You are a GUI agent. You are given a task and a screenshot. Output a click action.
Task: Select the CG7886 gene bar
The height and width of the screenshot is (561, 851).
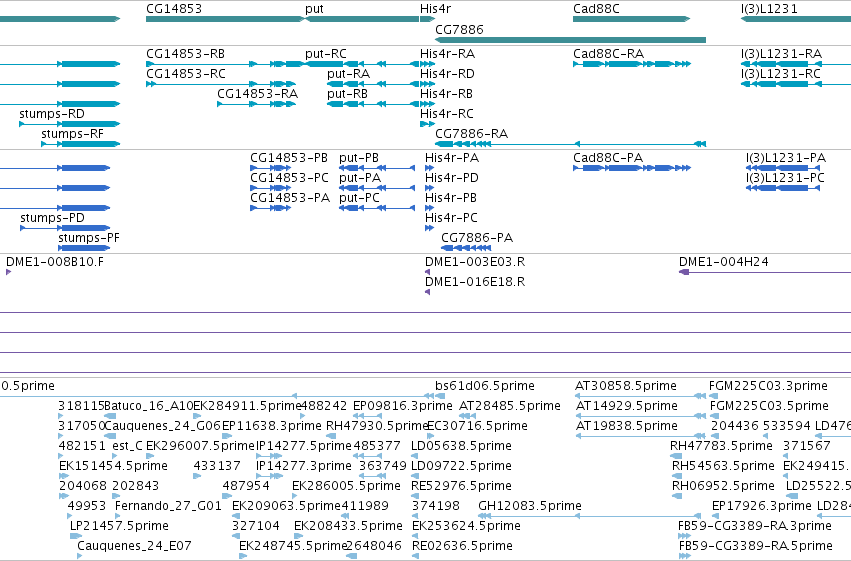pyautogui.click(x=570, y=40)
